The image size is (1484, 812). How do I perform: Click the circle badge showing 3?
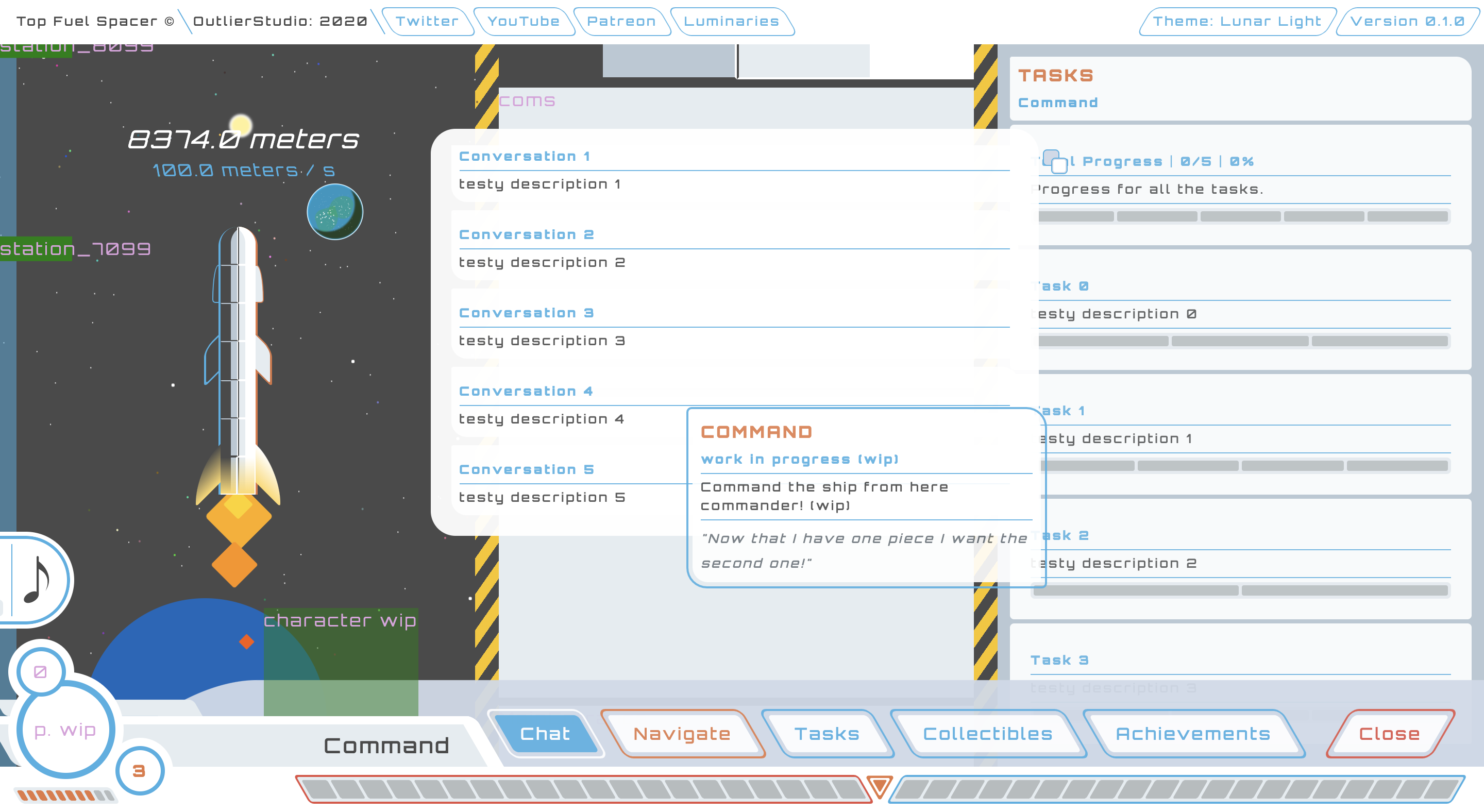(x=140, y=771)
